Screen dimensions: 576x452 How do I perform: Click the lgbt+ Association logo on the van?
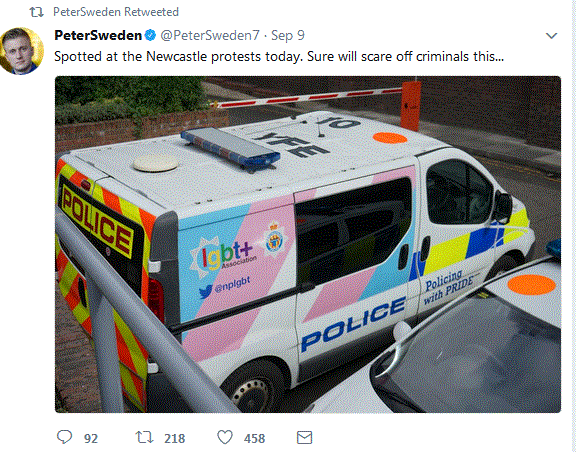click(x=223, y=256)
